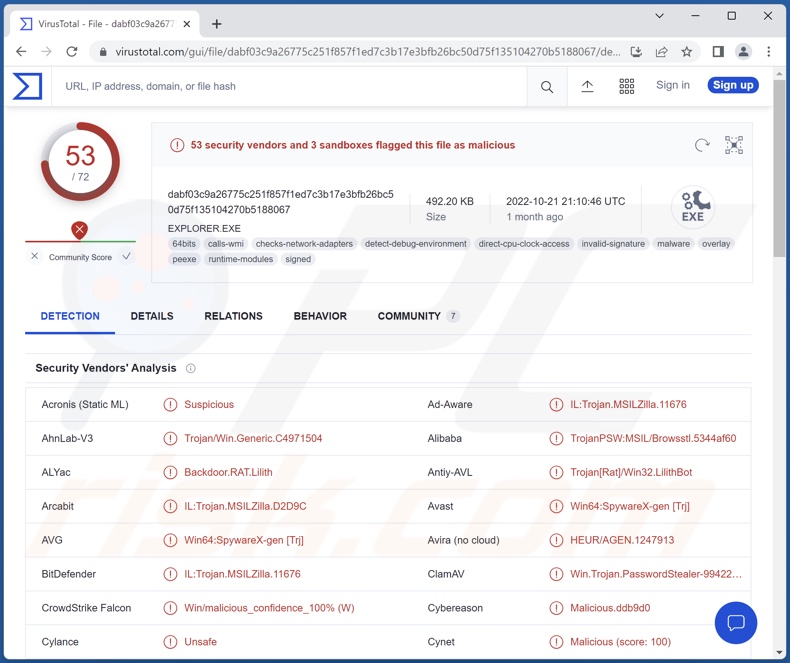Click the runtime-modules tag
This screenshot has width=790, height=663.
coord(240,259)
